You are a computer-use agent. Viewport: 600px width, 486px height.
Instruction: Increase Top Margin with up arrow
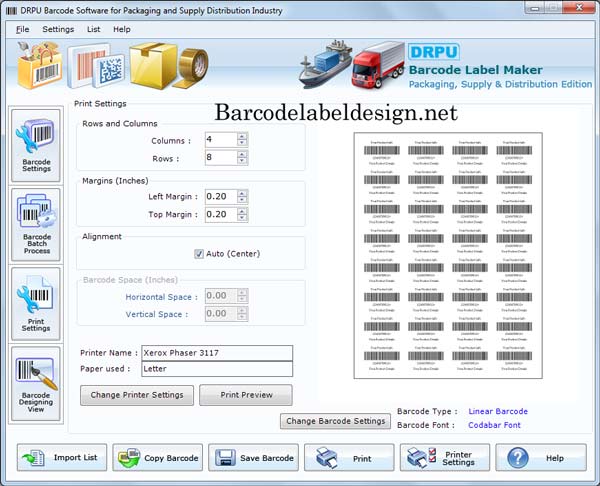[x=242, y=212]
